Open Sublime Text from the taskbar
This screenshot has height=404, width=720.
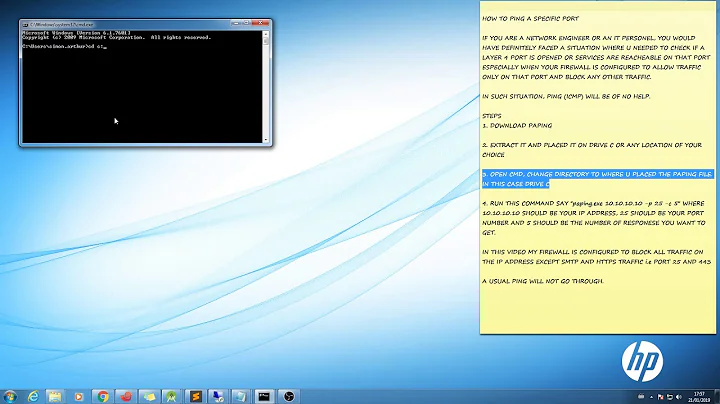point(196,396)
